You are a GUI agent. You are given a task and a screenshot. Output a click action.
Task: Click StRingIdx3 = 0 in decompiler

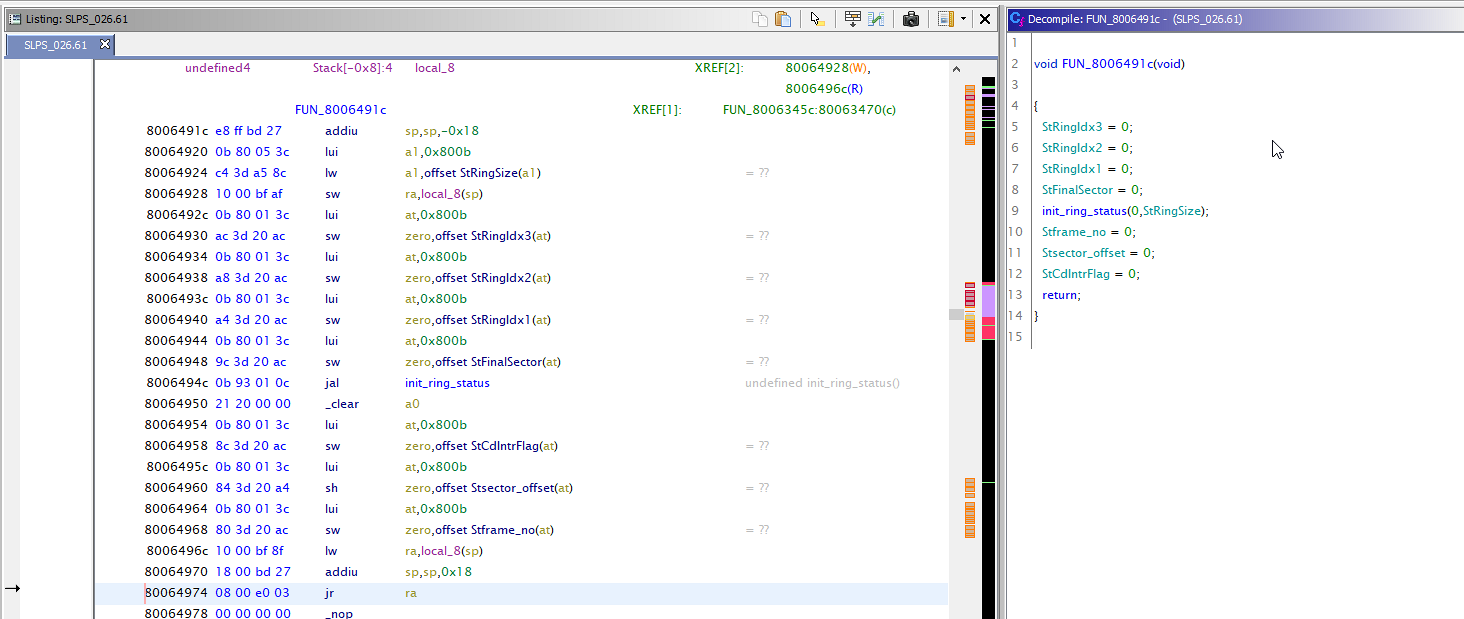click(x=1087, y=127)
